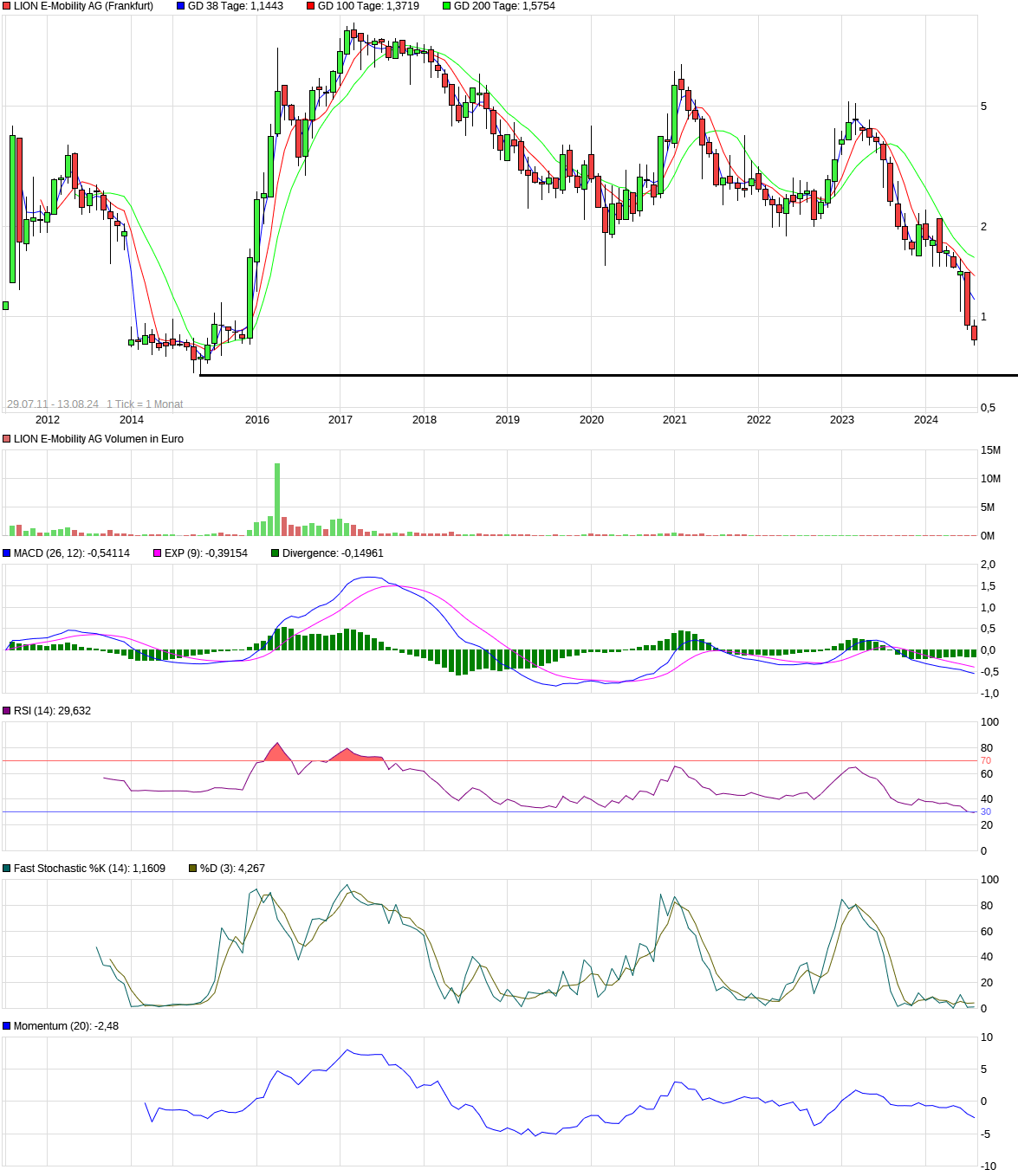Select the blue GD 38 Tage indicator icon
This screenshot has height=1176, width=1018.
179,7
